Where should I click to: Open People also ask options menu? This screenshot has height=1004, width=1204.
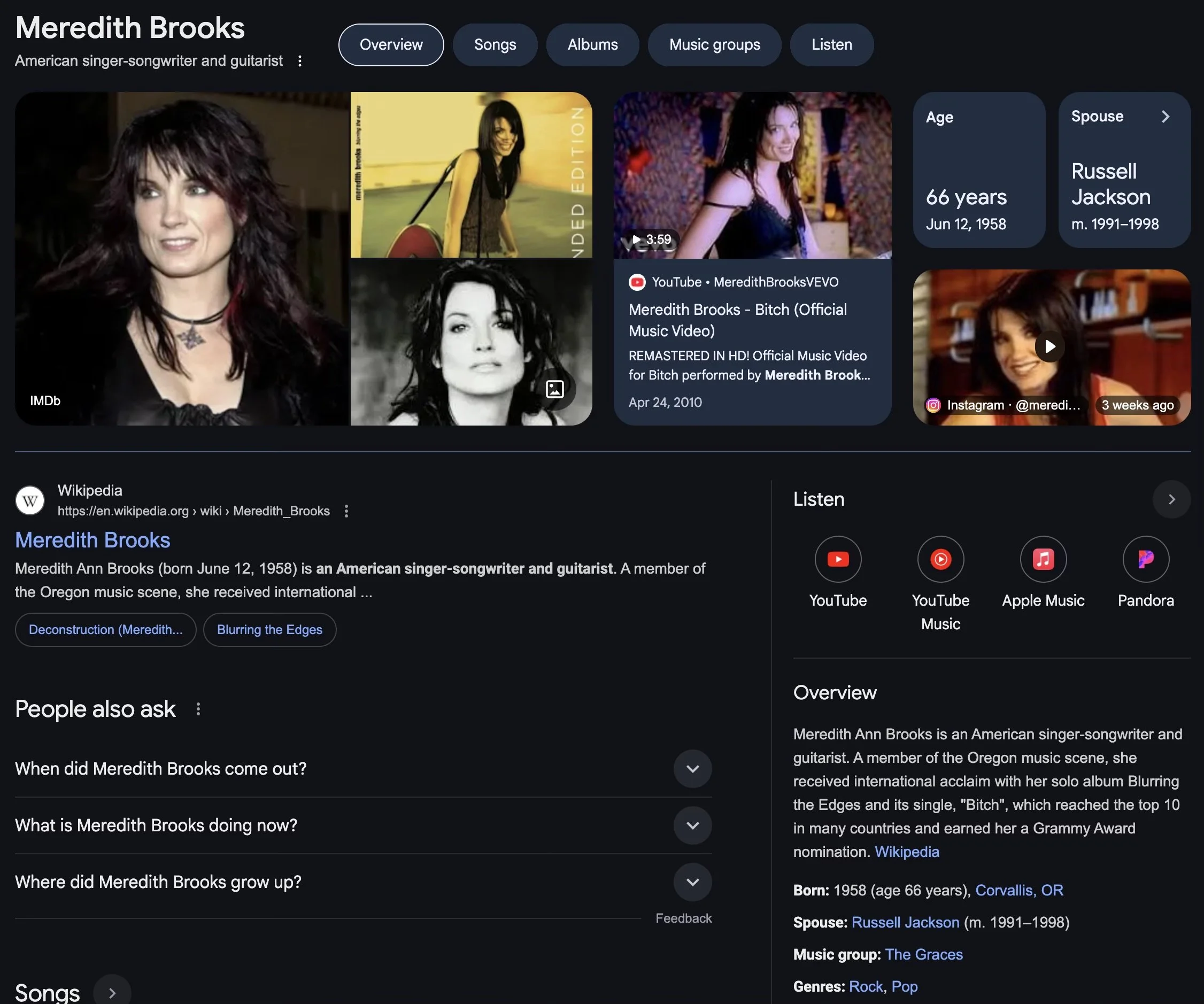198,709
